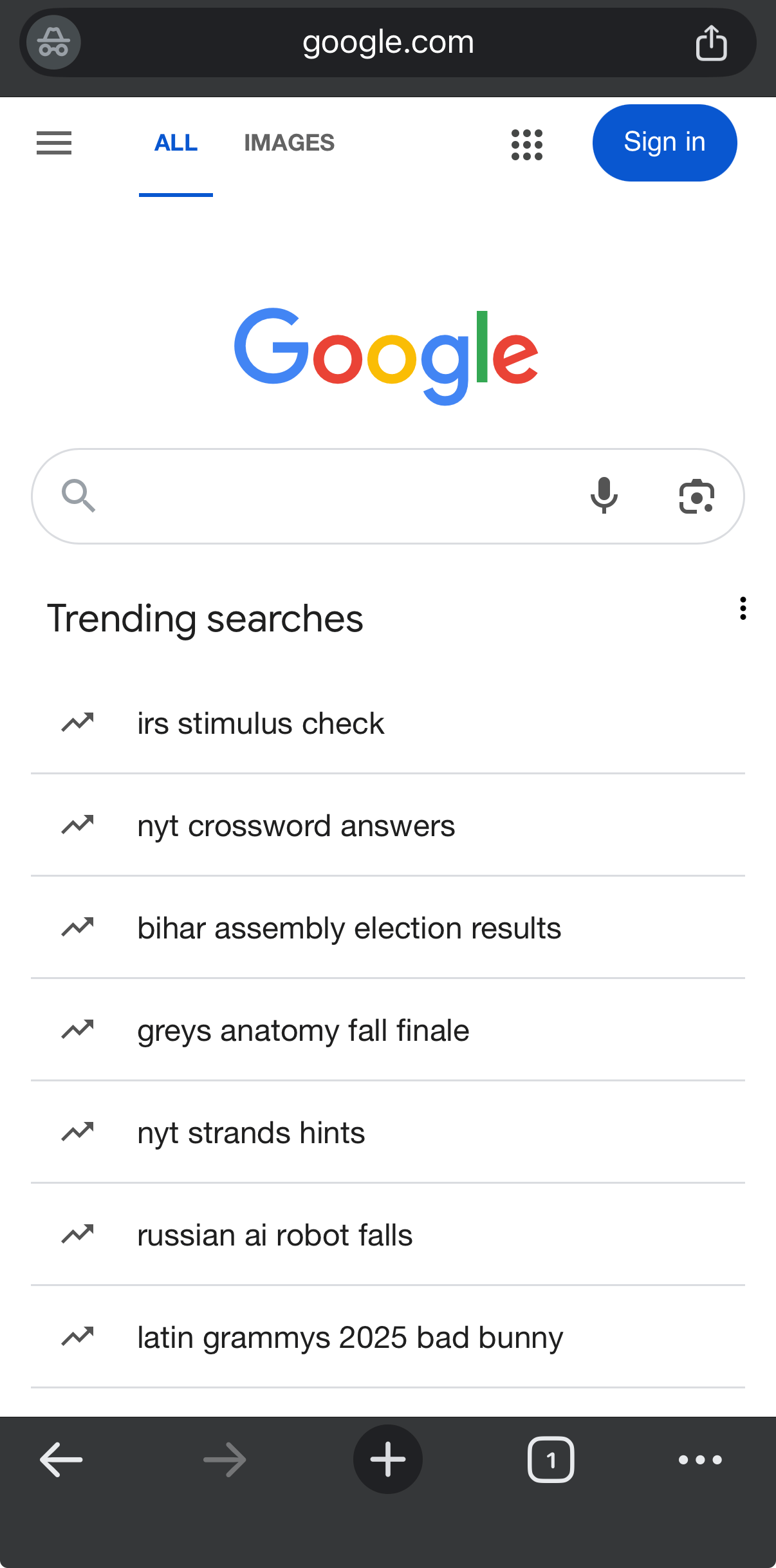
Task: Select the voice search microphone icon
Action: pos(604,496)
